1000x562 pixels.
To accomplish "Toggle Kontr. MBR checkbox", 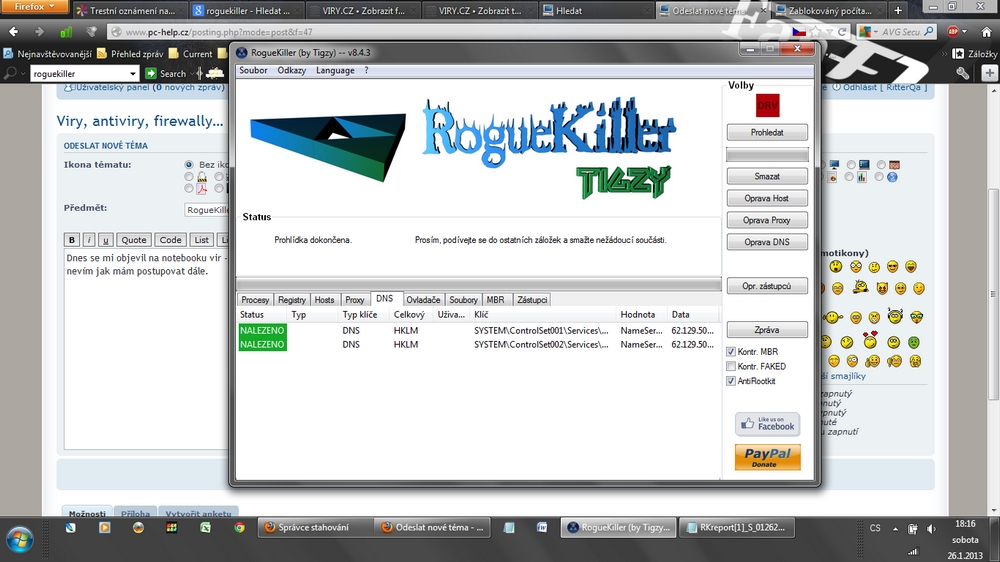I will tap(731, 351).
